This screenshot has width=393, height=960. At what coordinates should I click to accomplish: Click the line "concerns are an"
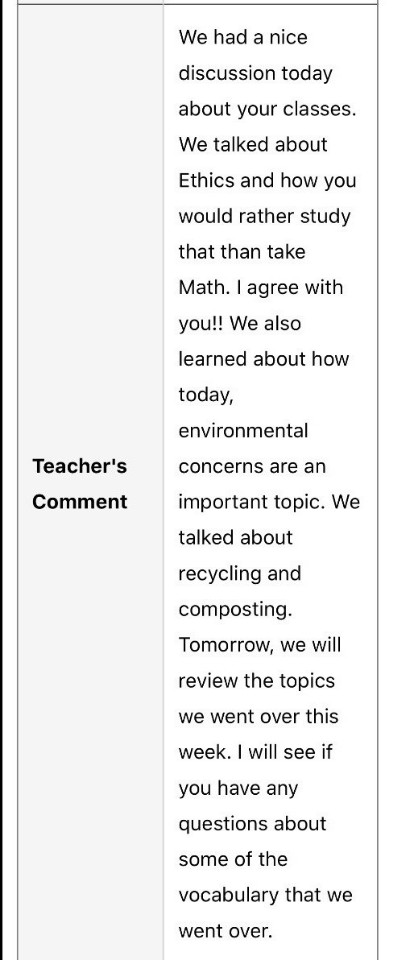click(x=252, y=466)
